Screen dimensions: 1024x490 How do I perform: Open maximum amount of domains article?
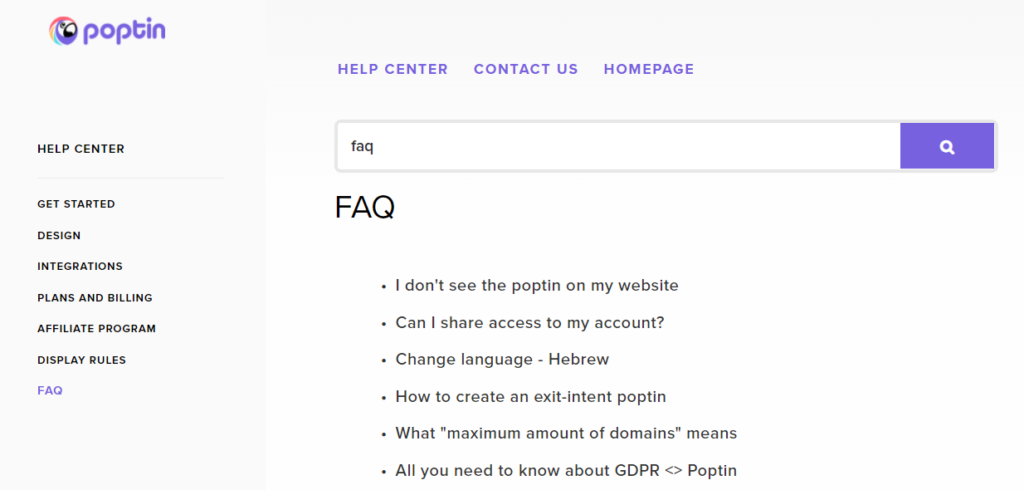(x=566, y=433)
